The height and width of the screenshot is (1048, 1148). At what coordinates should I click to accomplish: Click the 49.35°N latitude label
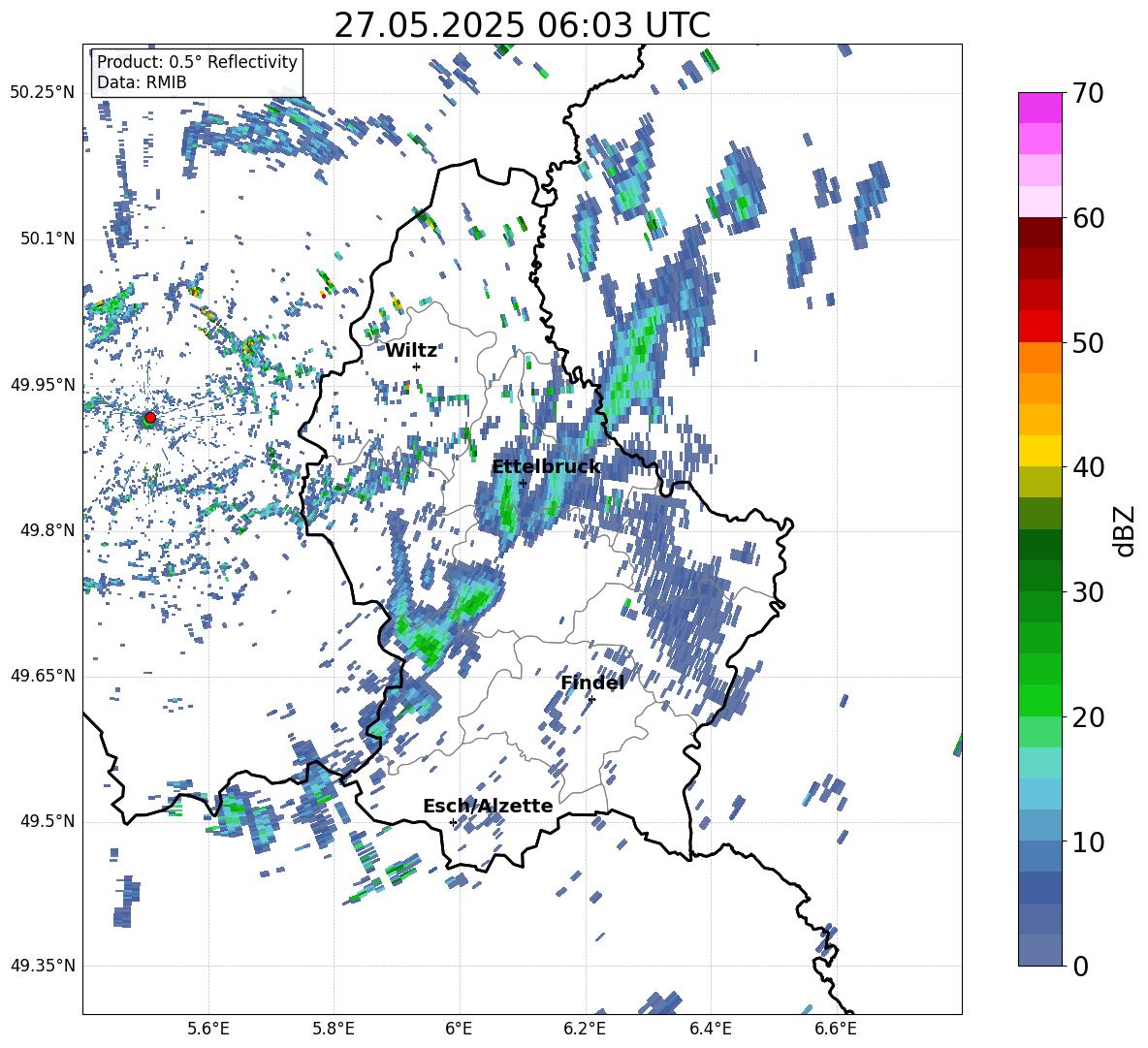(43, 966)
